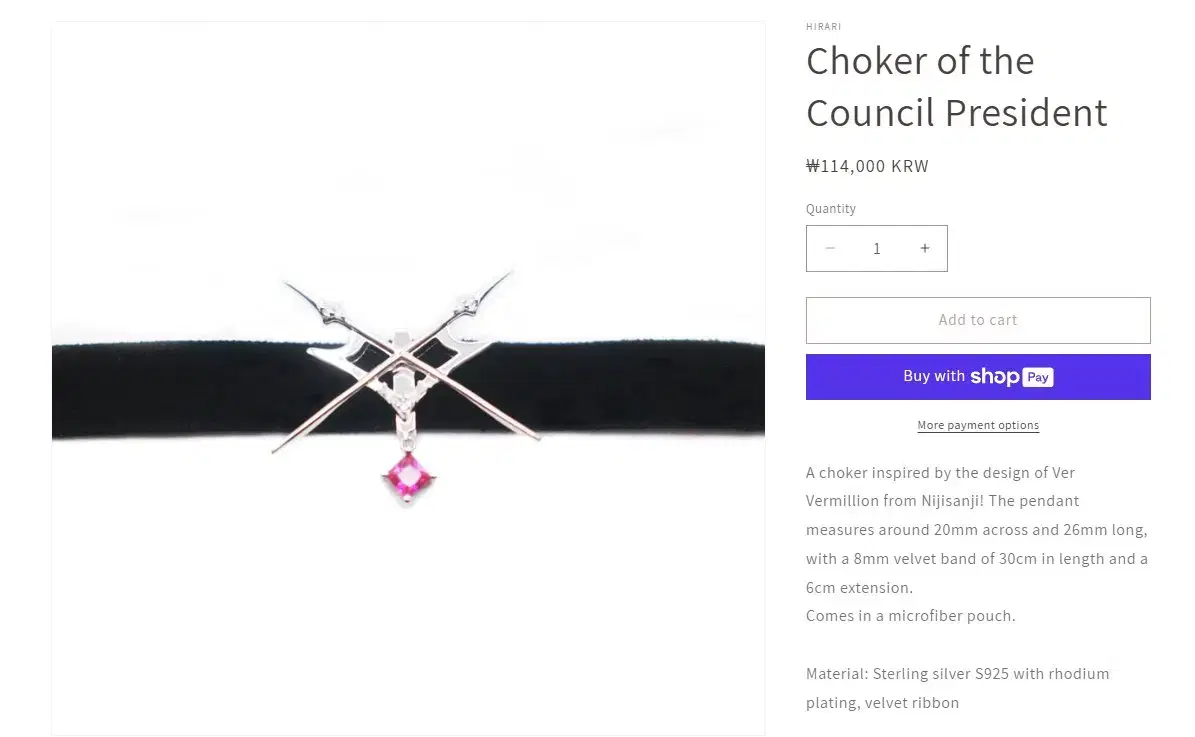Click the HIRARI vendor label
The height and width of the screenshot is (737, 1195).
pyautogui.click(x=823, y=27)
